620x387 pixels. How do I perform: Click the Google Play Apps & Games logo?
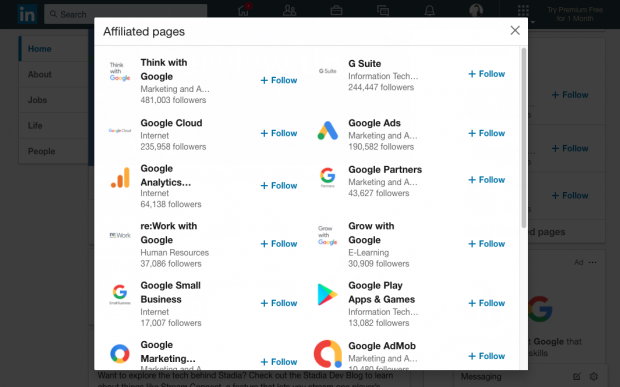tap(327, 294)
